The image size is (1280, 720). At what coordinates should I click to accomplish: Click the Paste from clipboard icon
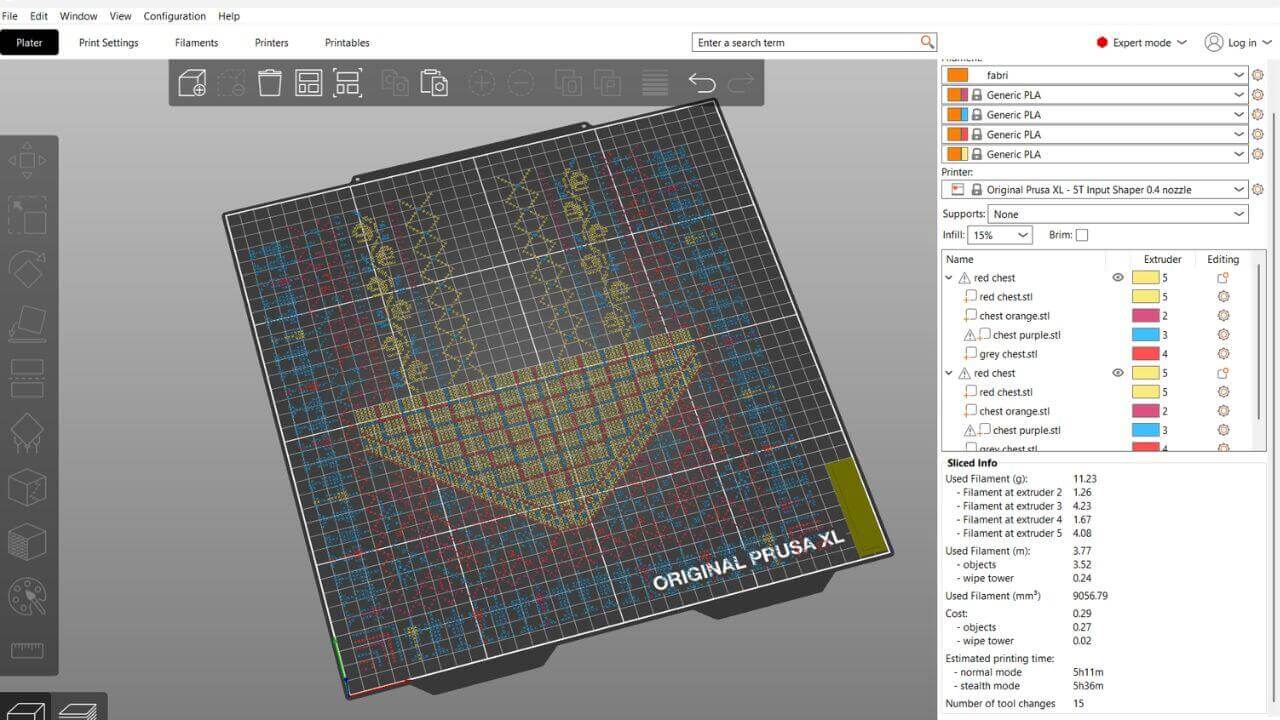click(x=433, y=82)
